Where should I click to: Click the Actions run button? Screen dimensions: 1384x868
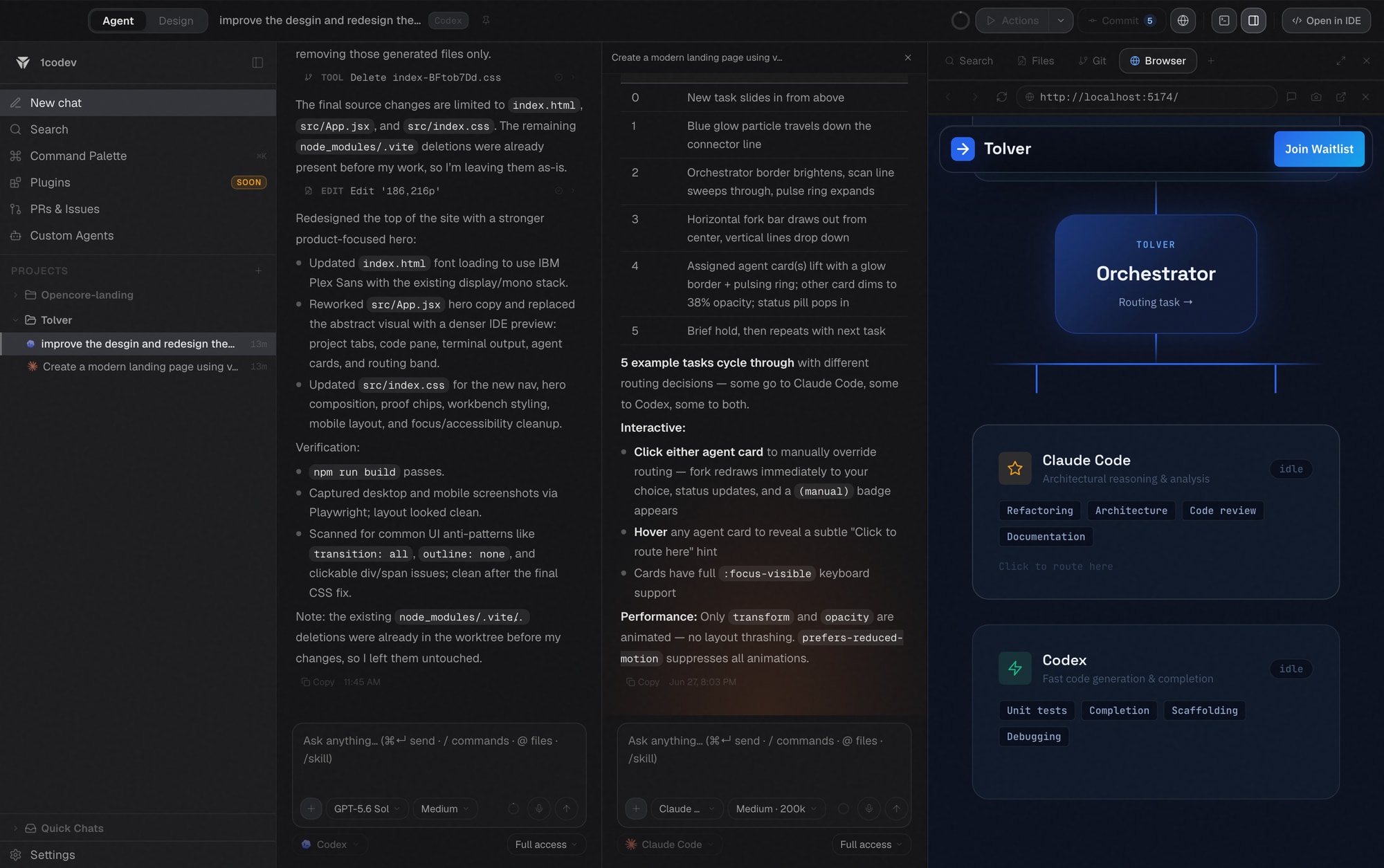pyautogui.click(x=1012, y=21)
